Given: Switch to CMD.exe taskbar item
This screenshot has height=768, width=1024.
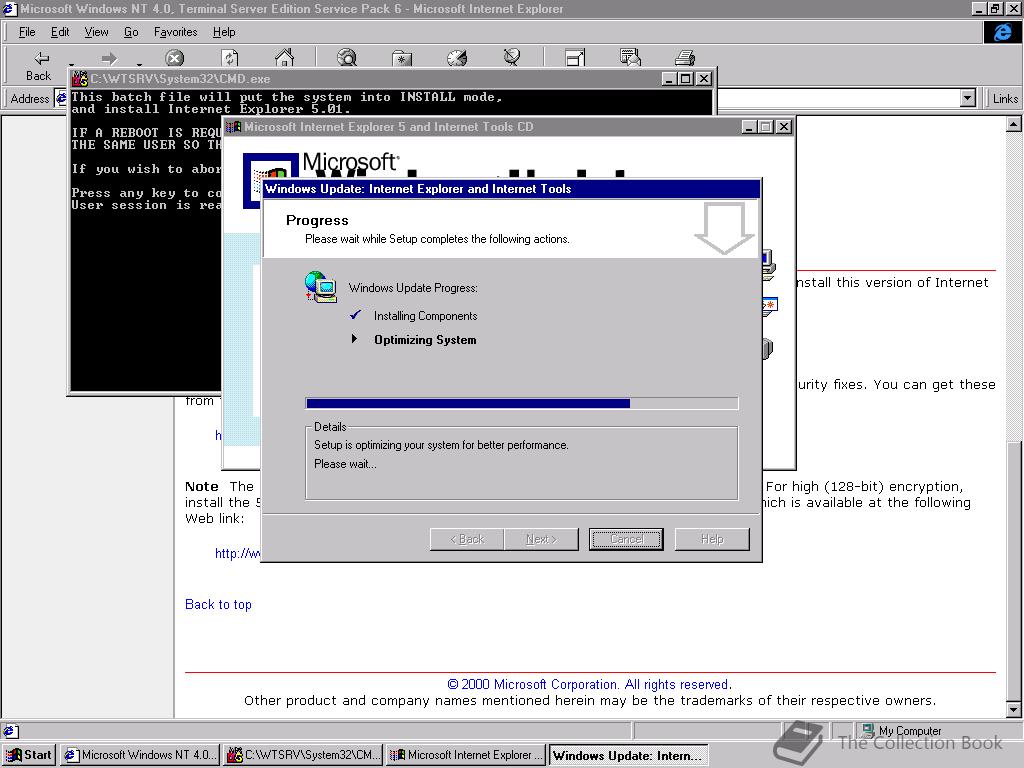Looking at the screenshot, I should tap(303, 755).
